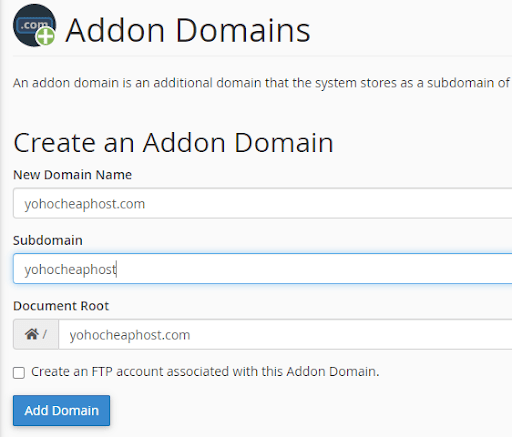The height and width of the screenshot is (437, 512).
Task: Click the Addon Domains .com icon
Action: (34, 25)
